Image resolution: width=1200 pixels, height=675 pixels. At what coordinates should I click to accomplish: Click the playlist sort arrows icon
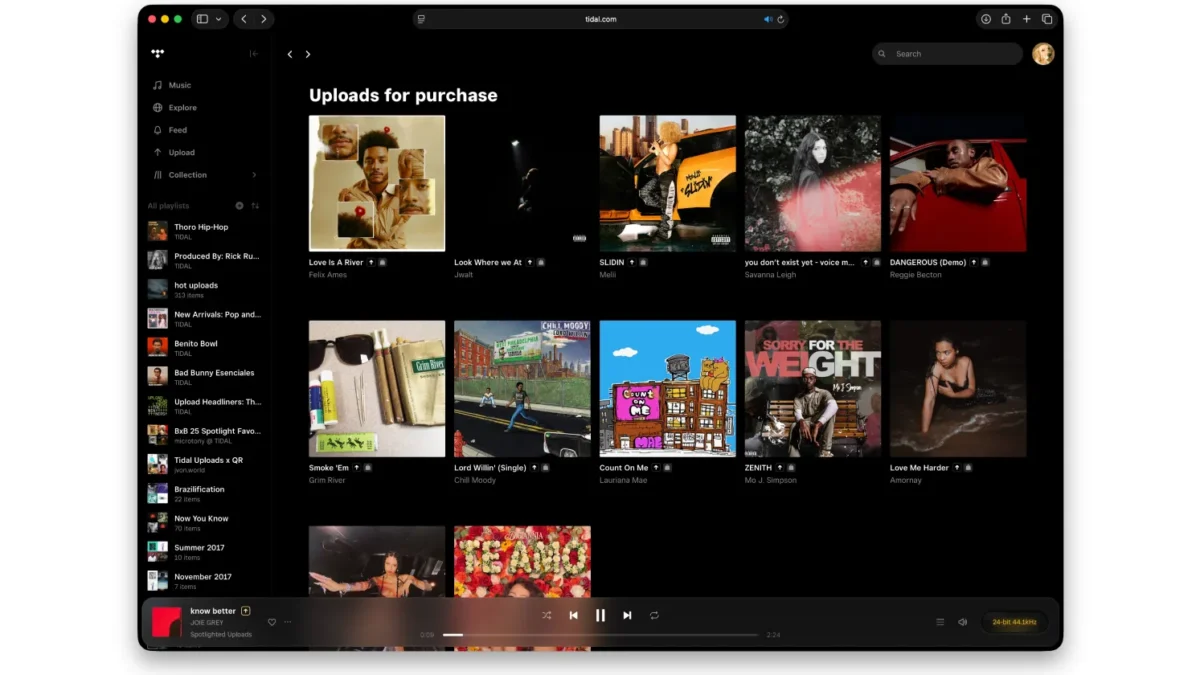[x=255, y=206]
